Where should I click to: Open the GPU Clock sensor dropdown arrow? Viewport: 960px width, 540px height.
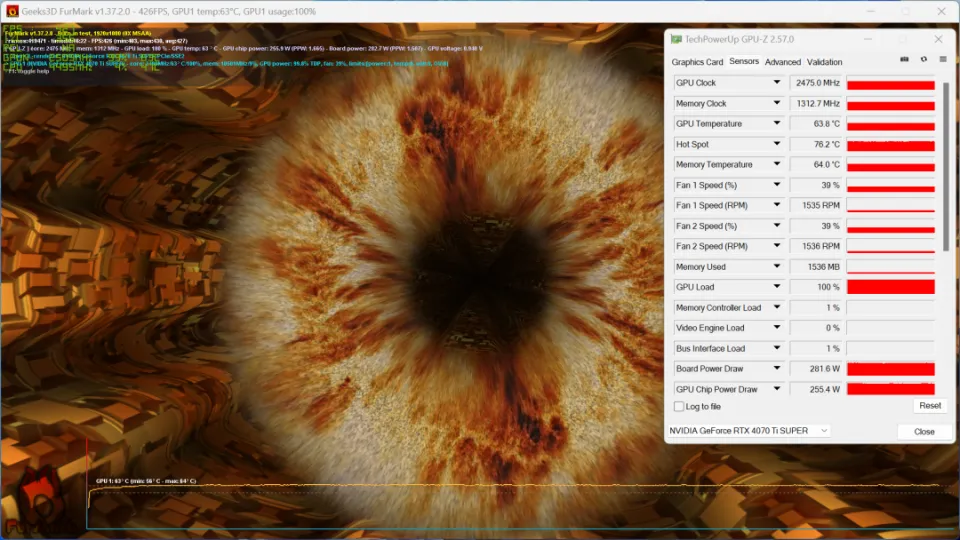point(776,83)
